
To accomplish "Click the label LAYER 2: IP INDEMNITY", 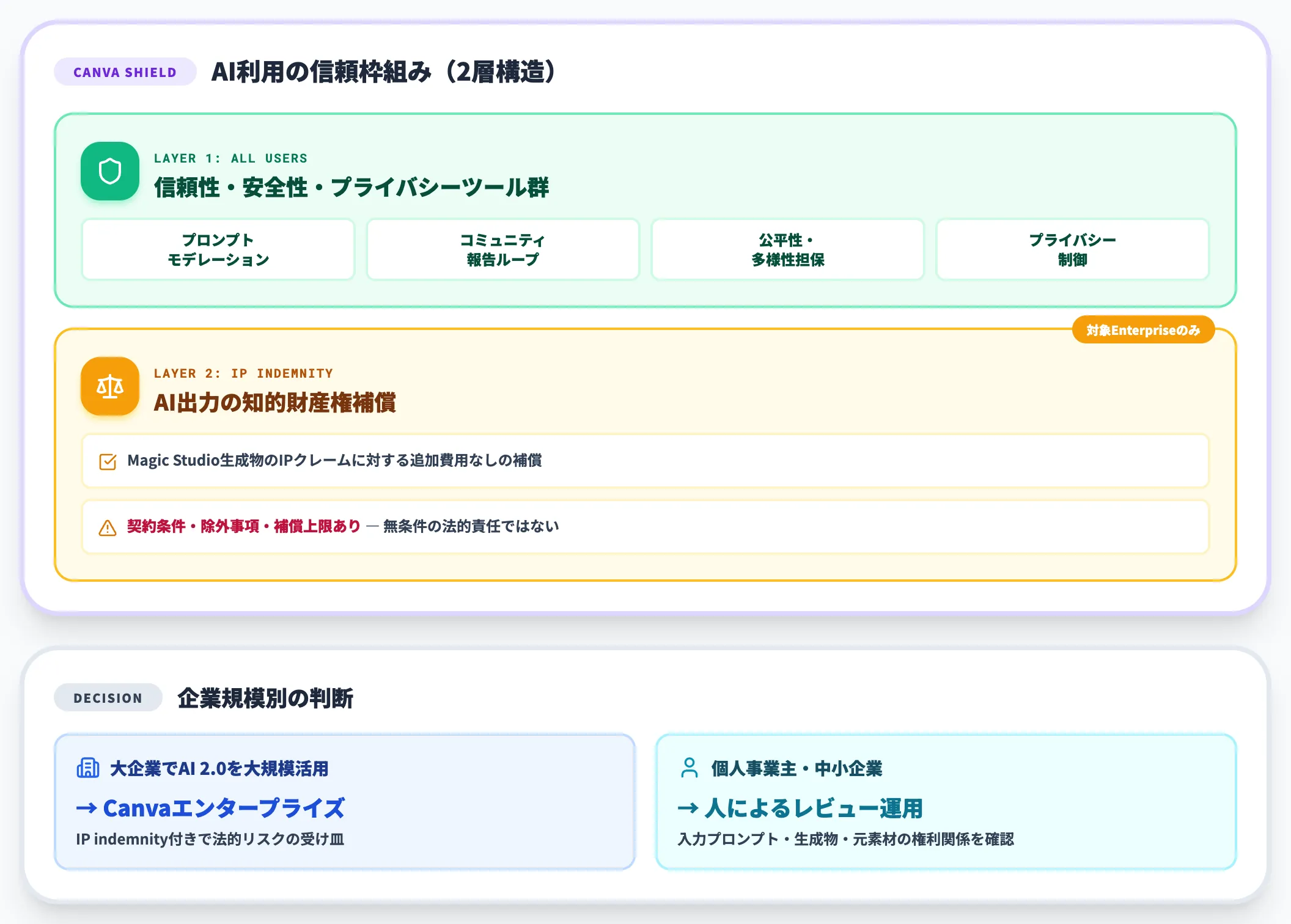I will 243,373.
